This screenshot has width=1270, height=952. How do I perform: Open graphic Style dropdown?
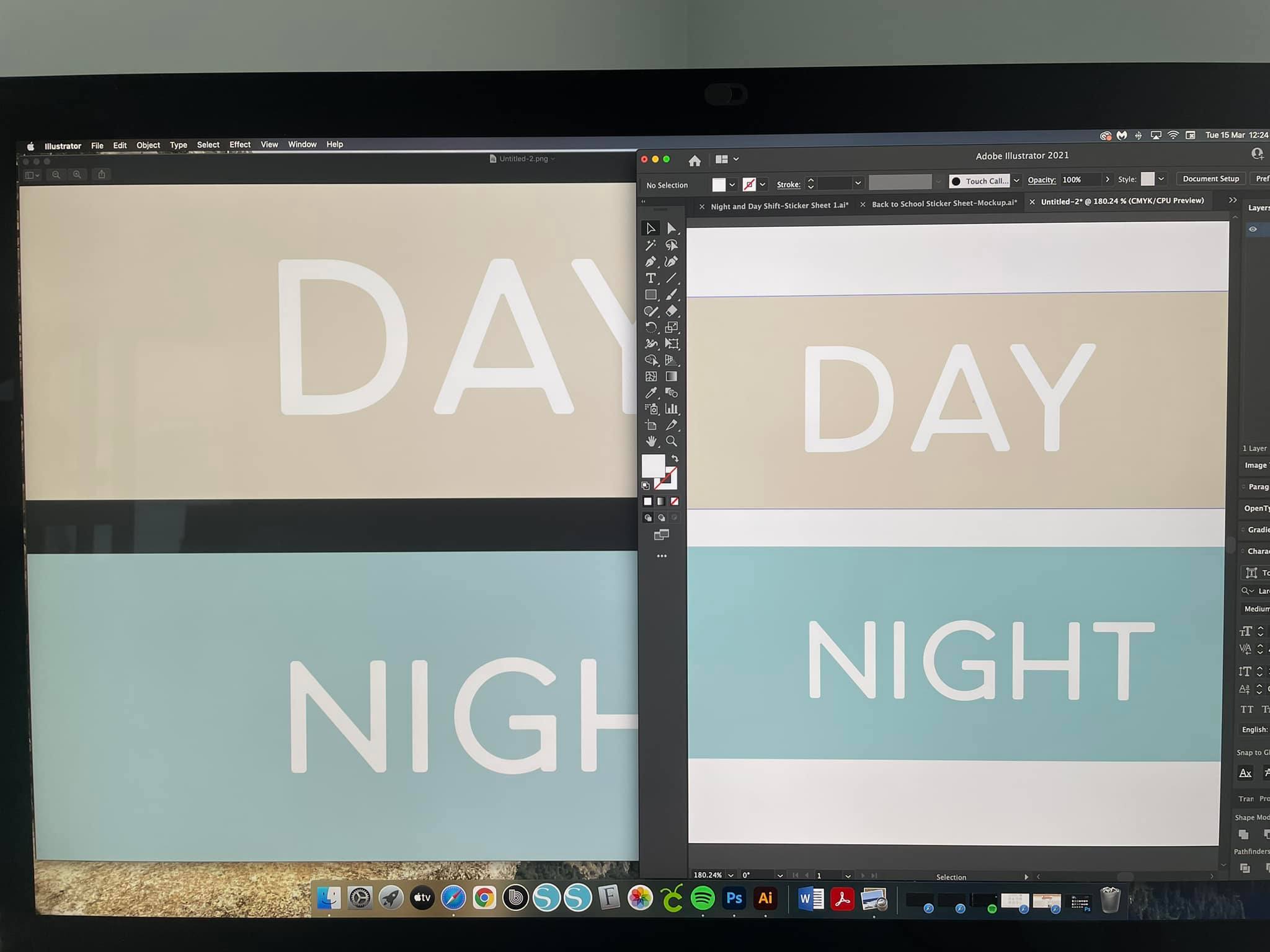click(x=1161, y=178)
